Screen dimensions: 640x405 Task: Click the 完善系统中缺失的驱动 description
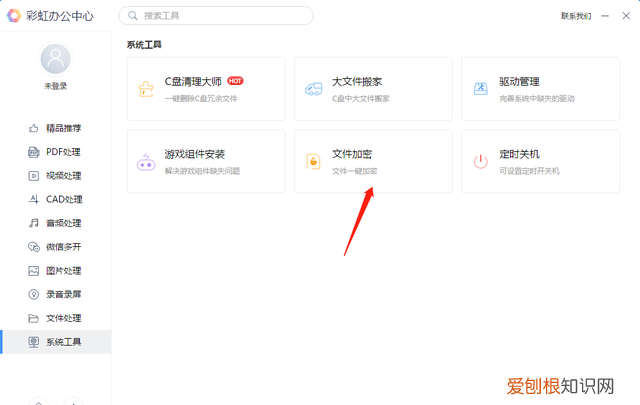point(537,98)
